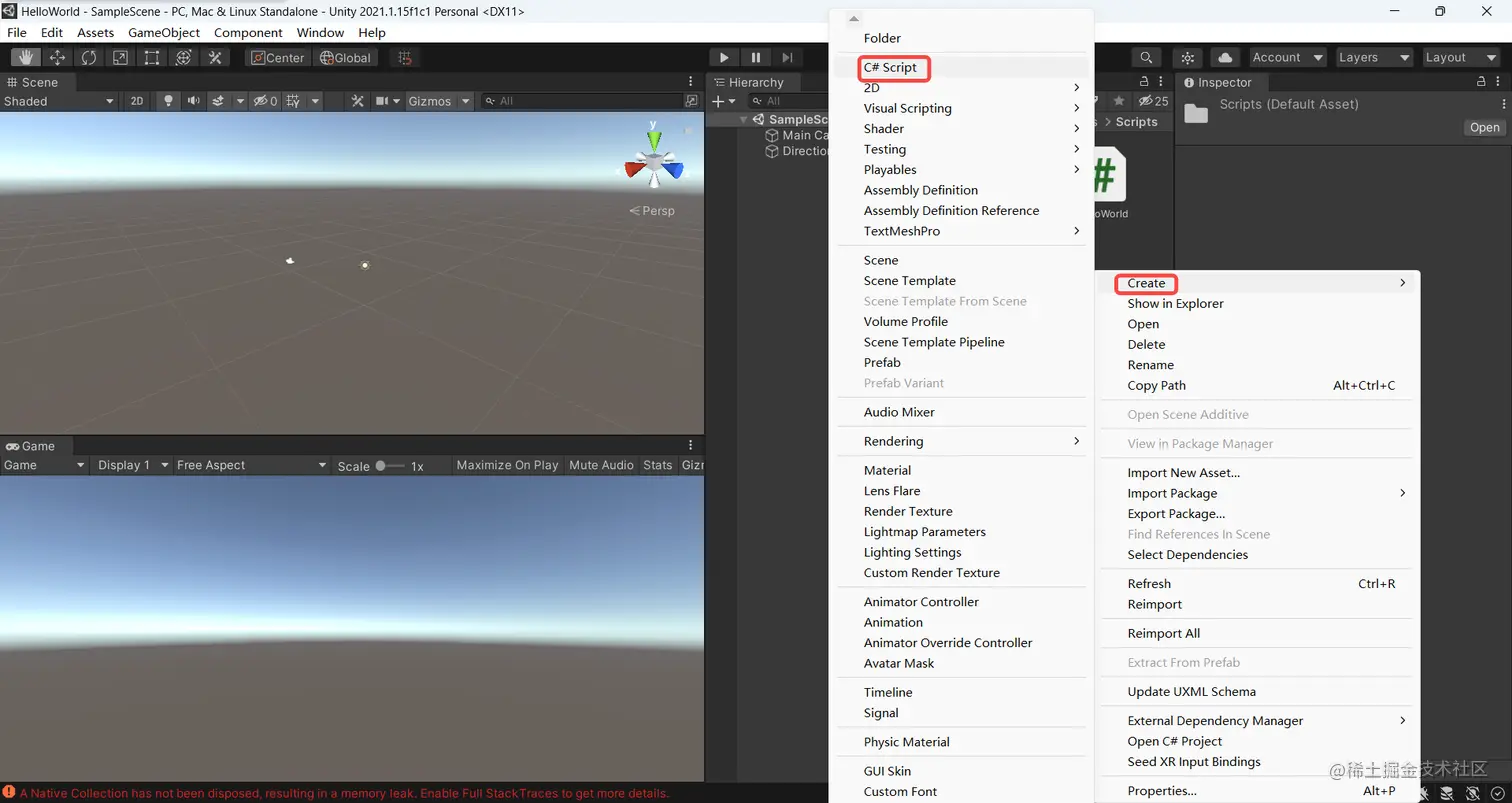The width and height of the screenshot is (1512, 803).
Task: Select the Move tool
Action: [57, 58]
